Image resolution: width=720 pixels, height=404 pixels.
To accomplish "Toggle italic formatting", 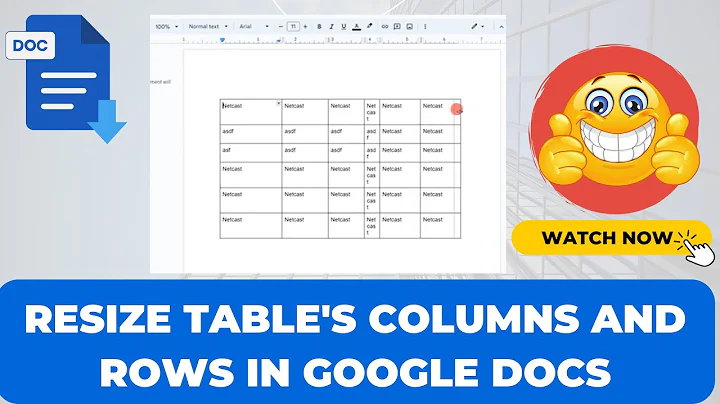I will coord(331,27).
